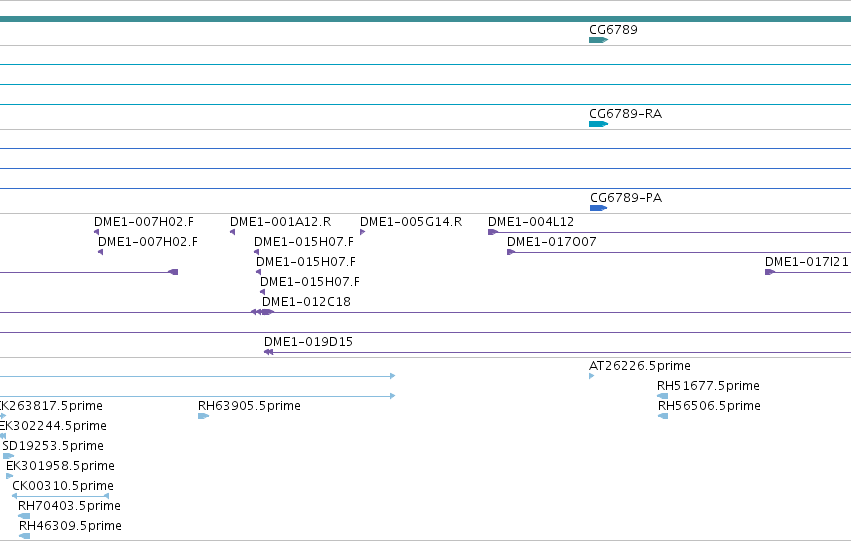Select the DME1-019D15 double arrow marker
The image size is (851, 541).
(x=268, y=352)
